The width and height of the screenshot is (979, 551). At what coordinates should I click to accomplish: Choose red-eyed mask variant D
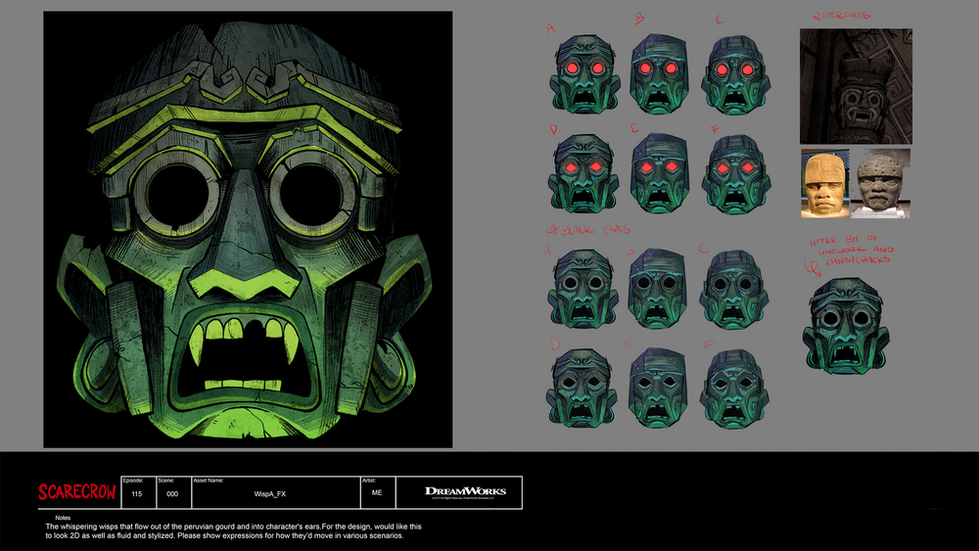(x=580, y=172)
